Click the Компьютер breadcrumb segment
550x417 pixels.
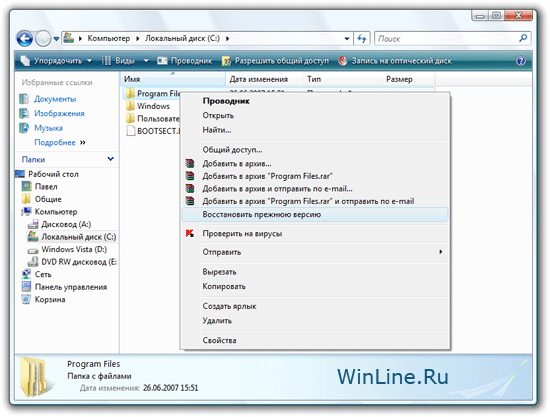(x=108, y=38)
